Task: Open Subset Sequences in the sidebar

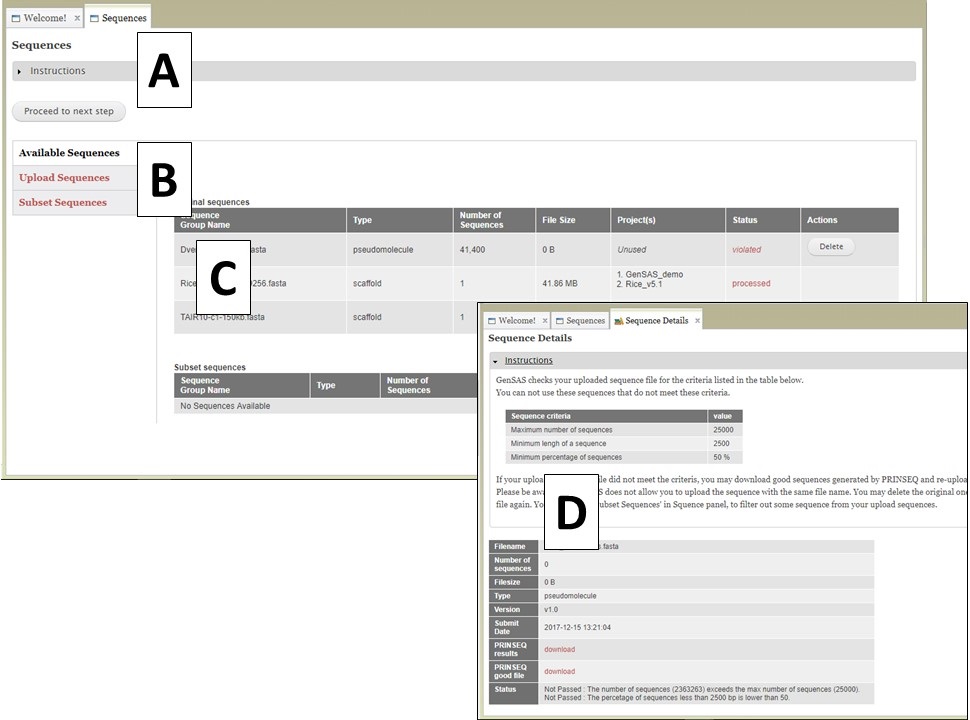Action: tap(63, 201)
